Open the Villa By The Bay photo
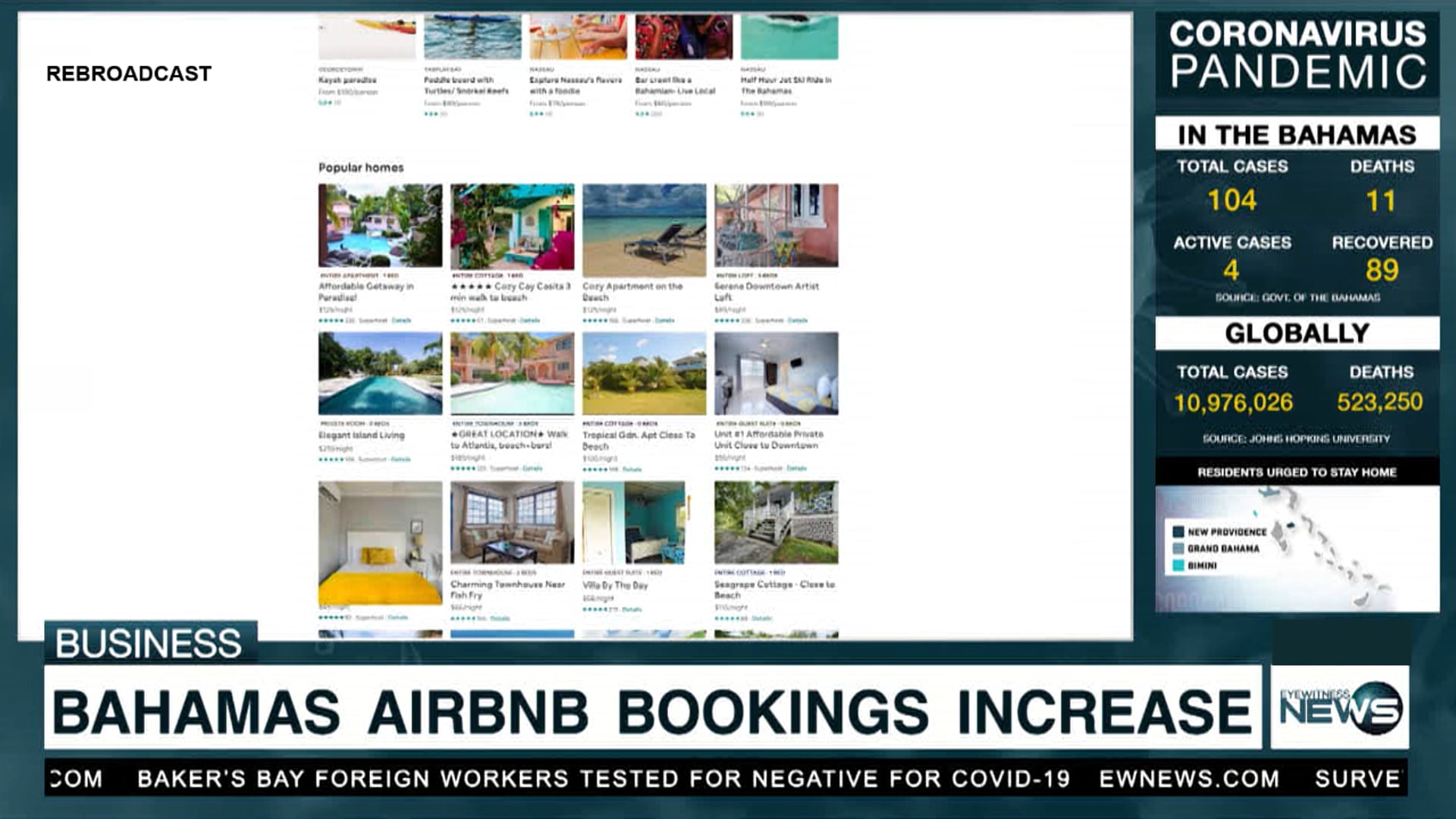1456x819 pixels. 634,522
